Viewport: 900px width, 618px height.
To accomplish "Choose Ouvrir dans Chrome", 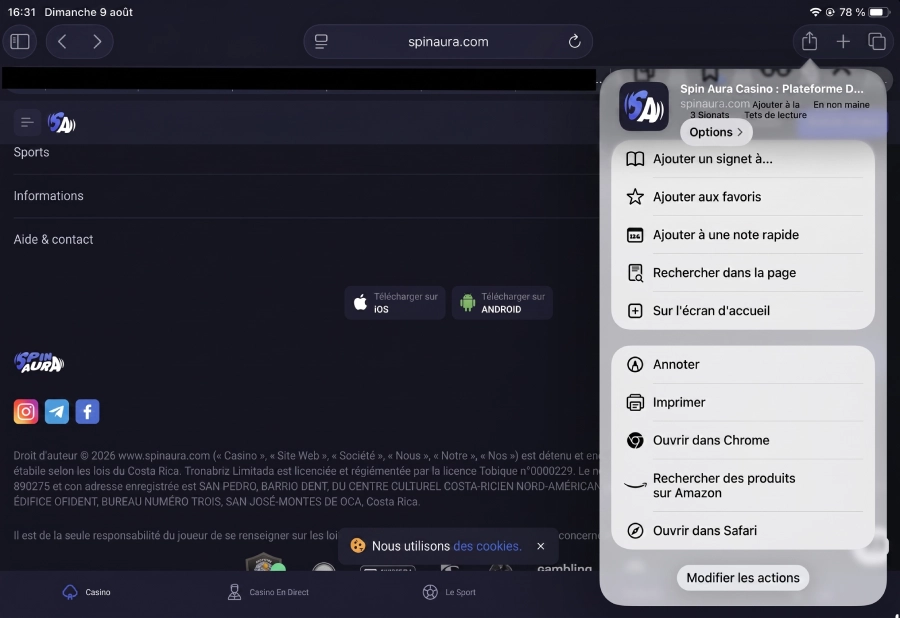I will coord(743,440).
